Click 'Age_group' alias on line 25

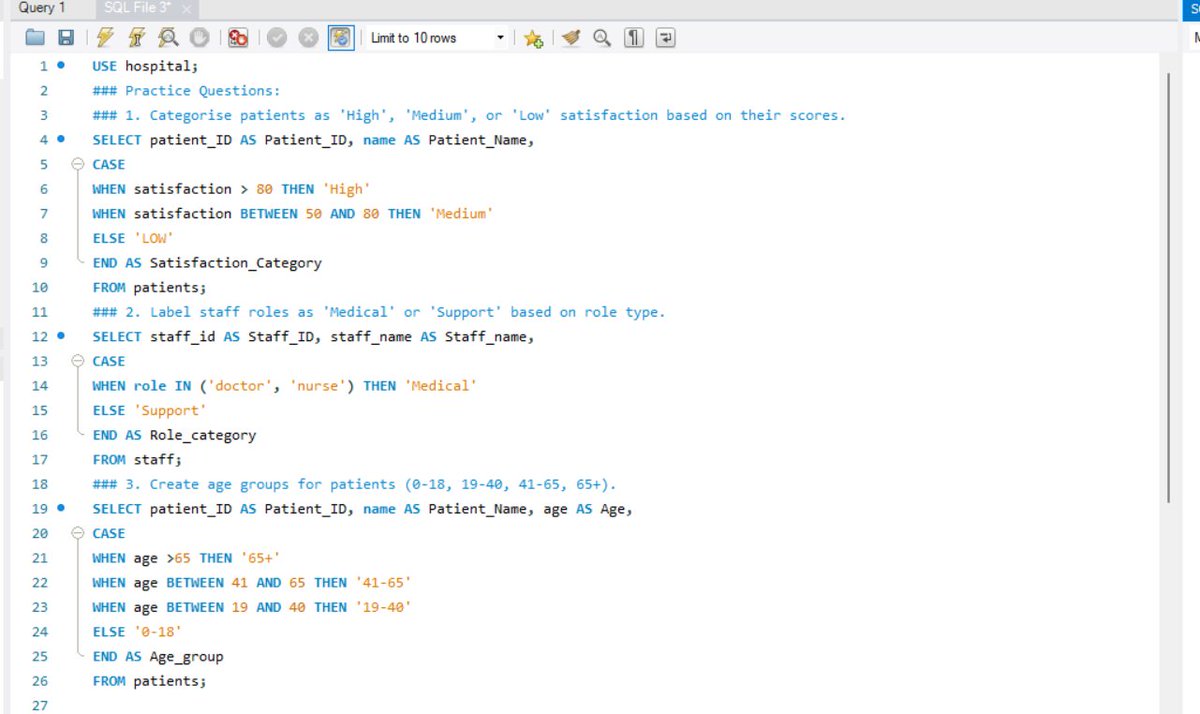click(186, 657)
